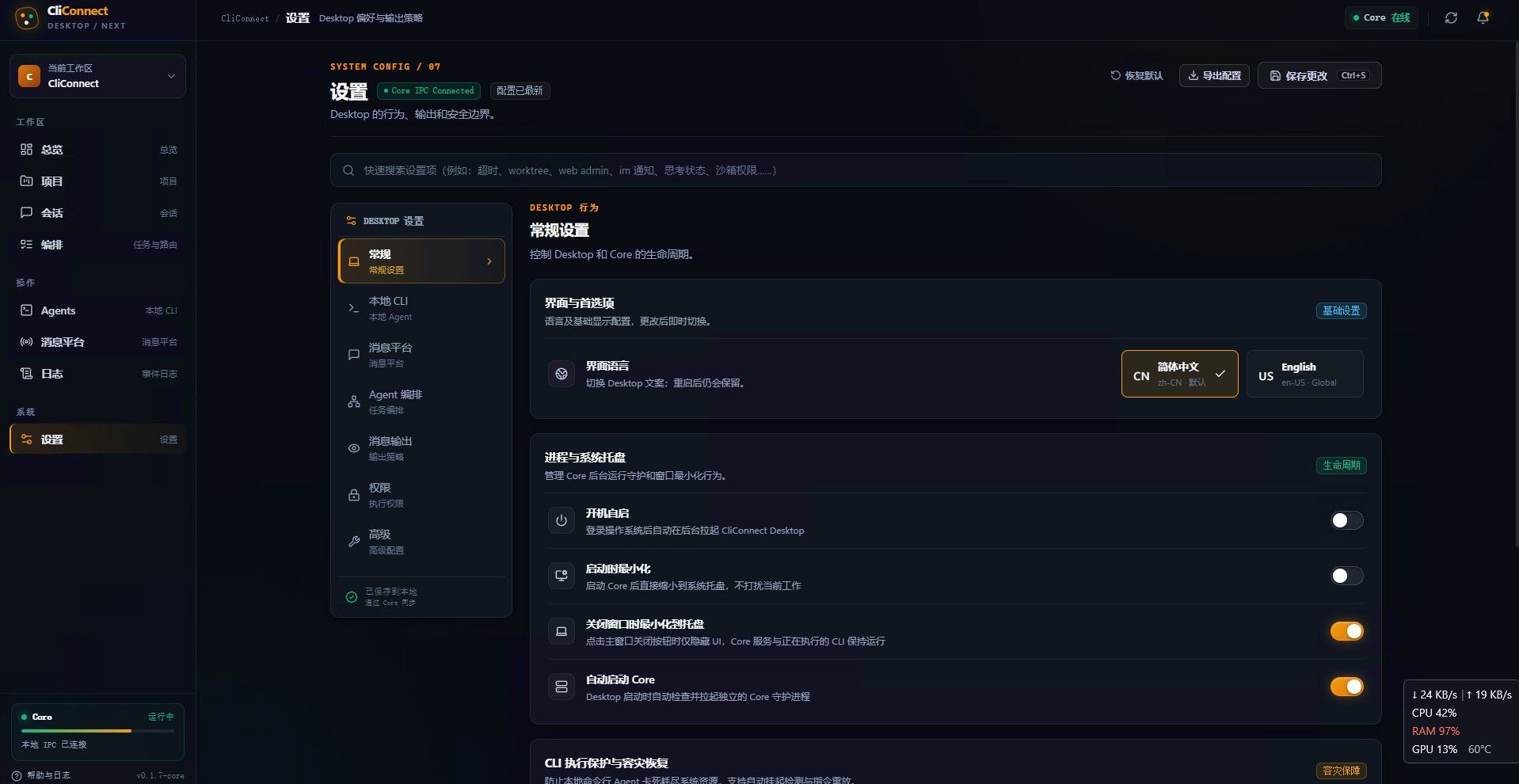Go to 权限 settings section
Screen dimensions: 1519x784
tap(421, 495)
